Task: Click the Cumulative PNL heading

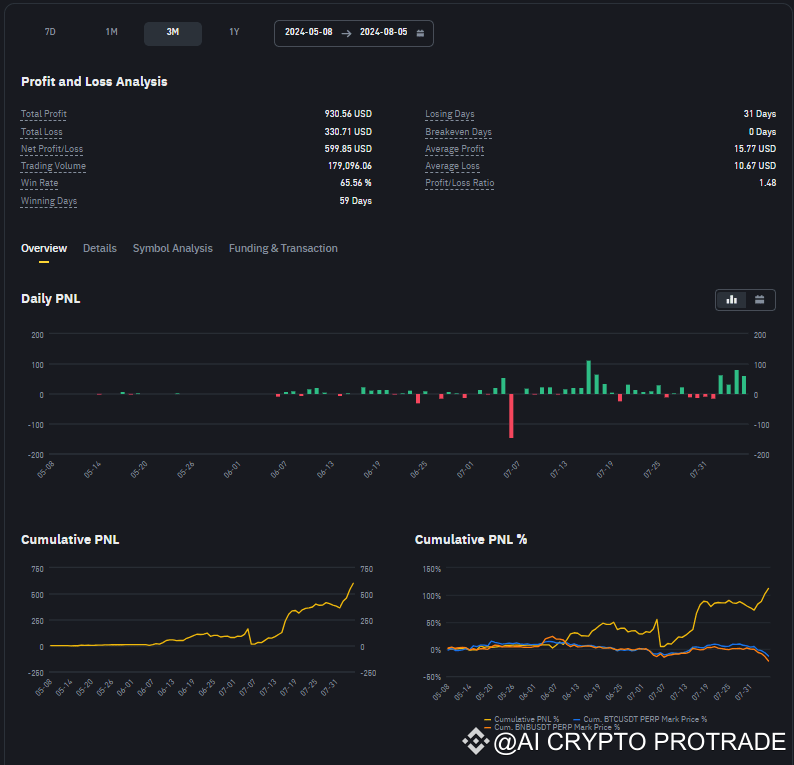Action: pos(70,540)
